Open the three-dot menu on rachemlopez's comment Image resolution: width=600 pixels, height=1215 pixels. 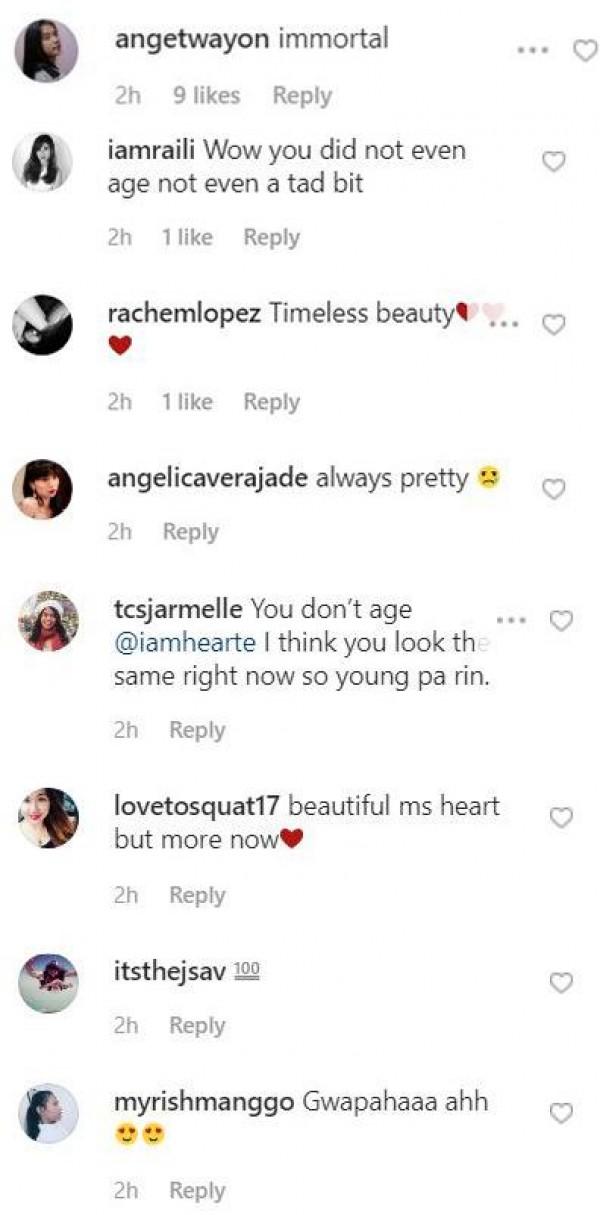[509, 323]
